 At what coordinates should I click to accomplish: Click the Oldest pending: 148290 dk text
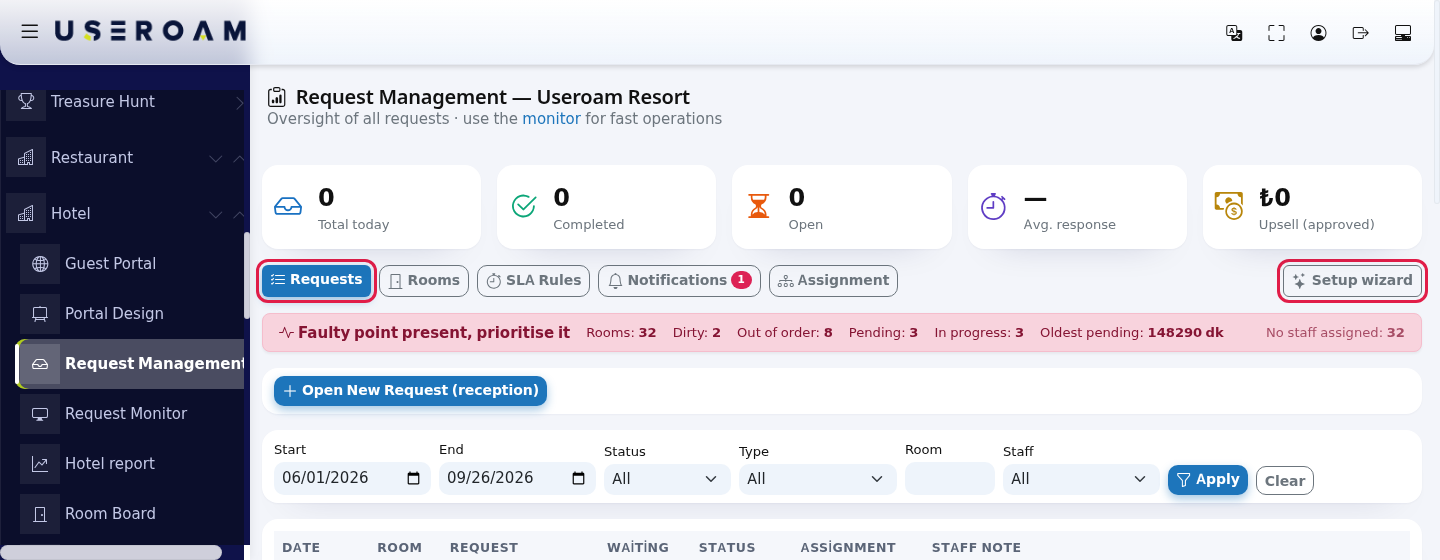point(1132,333)
